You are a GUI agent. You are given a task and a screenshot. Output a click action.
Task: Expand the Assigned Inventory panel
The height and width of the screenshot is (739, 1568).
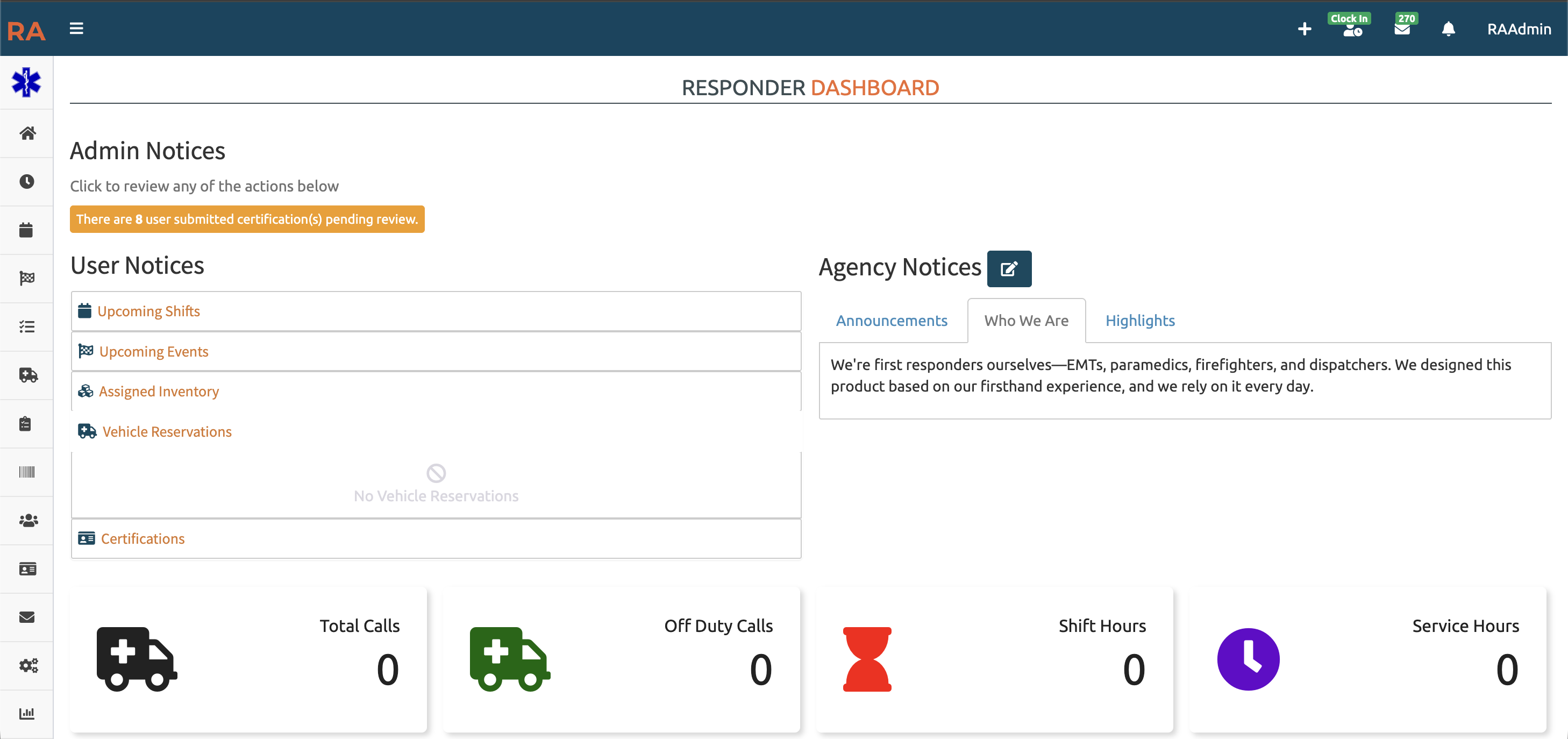(x=159, y=392)
